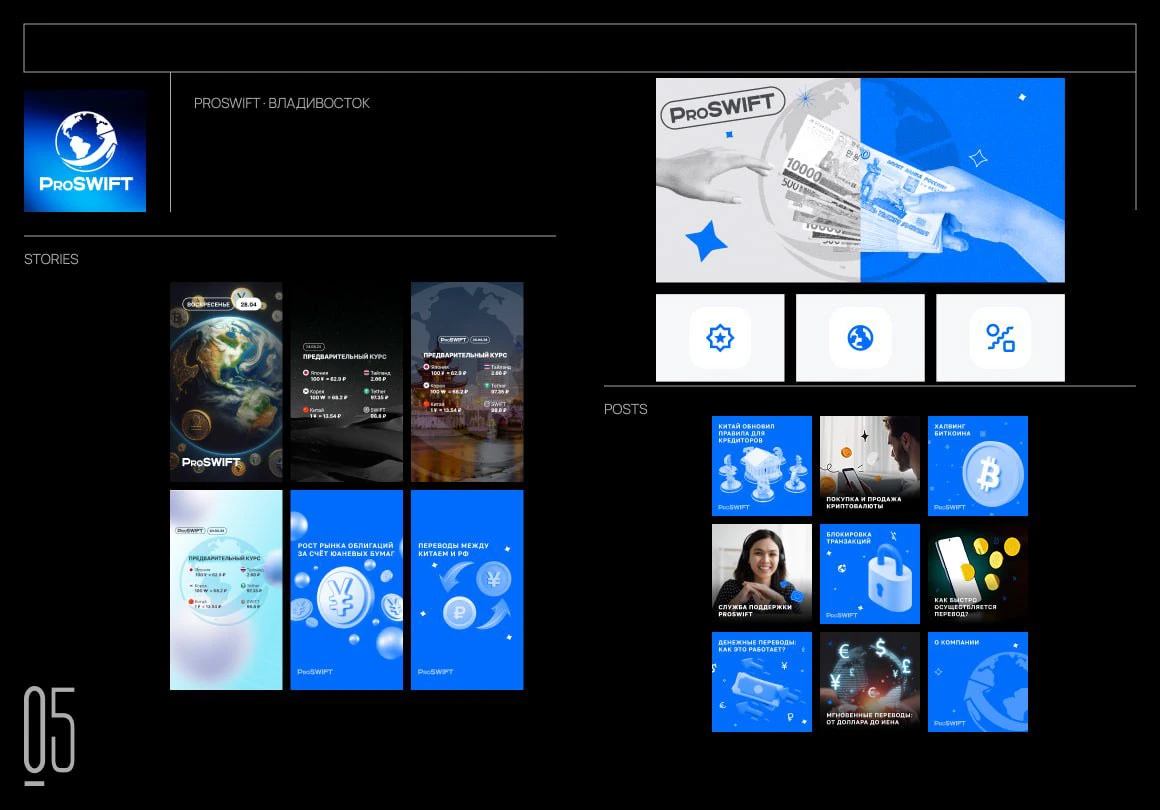The image size is (1160, 810).
Task: Select the Служба поддержки ProSWIFT post
Action: coord(761,573)
